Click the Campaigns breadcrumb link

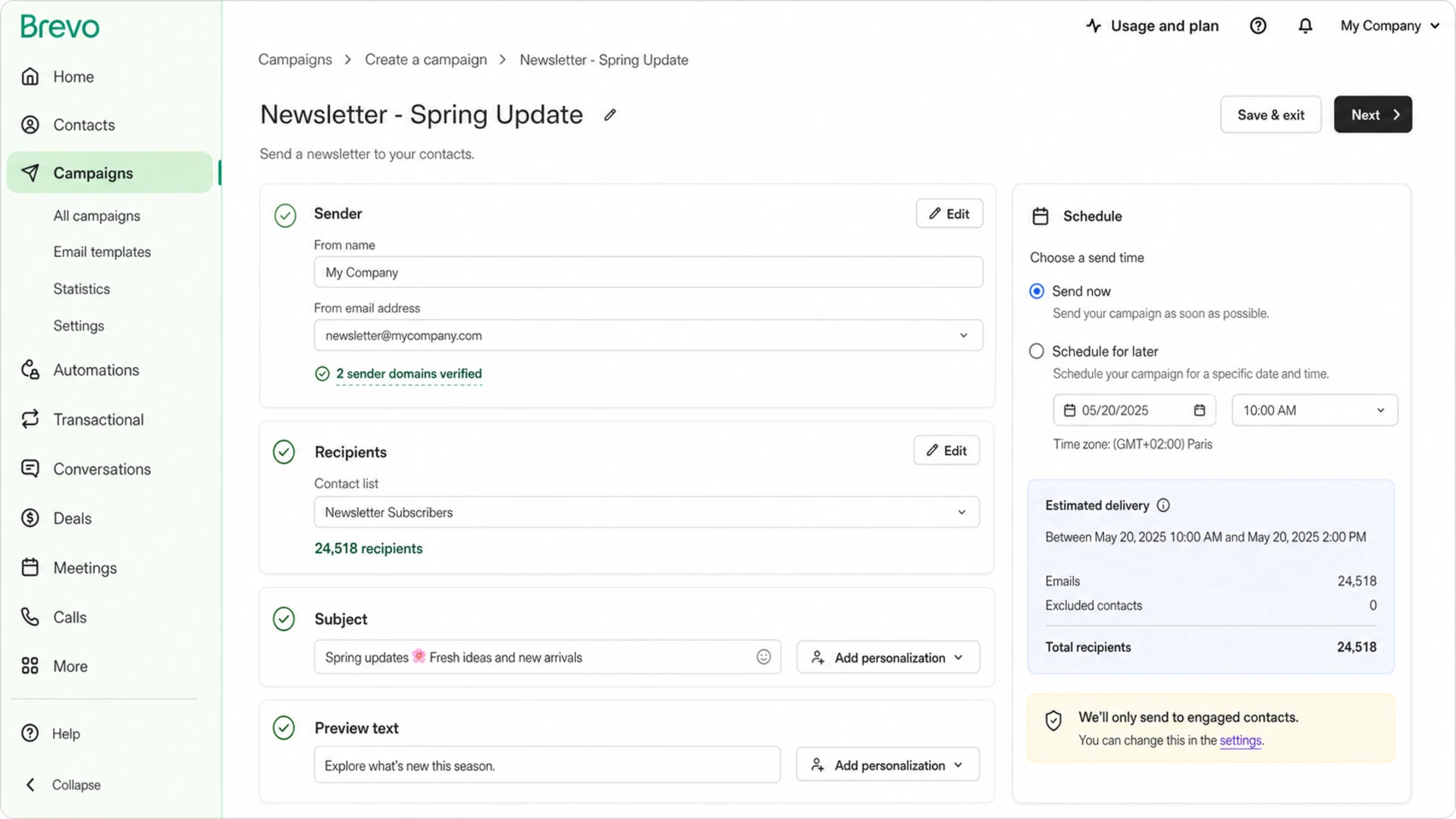(x=295, y=60)
